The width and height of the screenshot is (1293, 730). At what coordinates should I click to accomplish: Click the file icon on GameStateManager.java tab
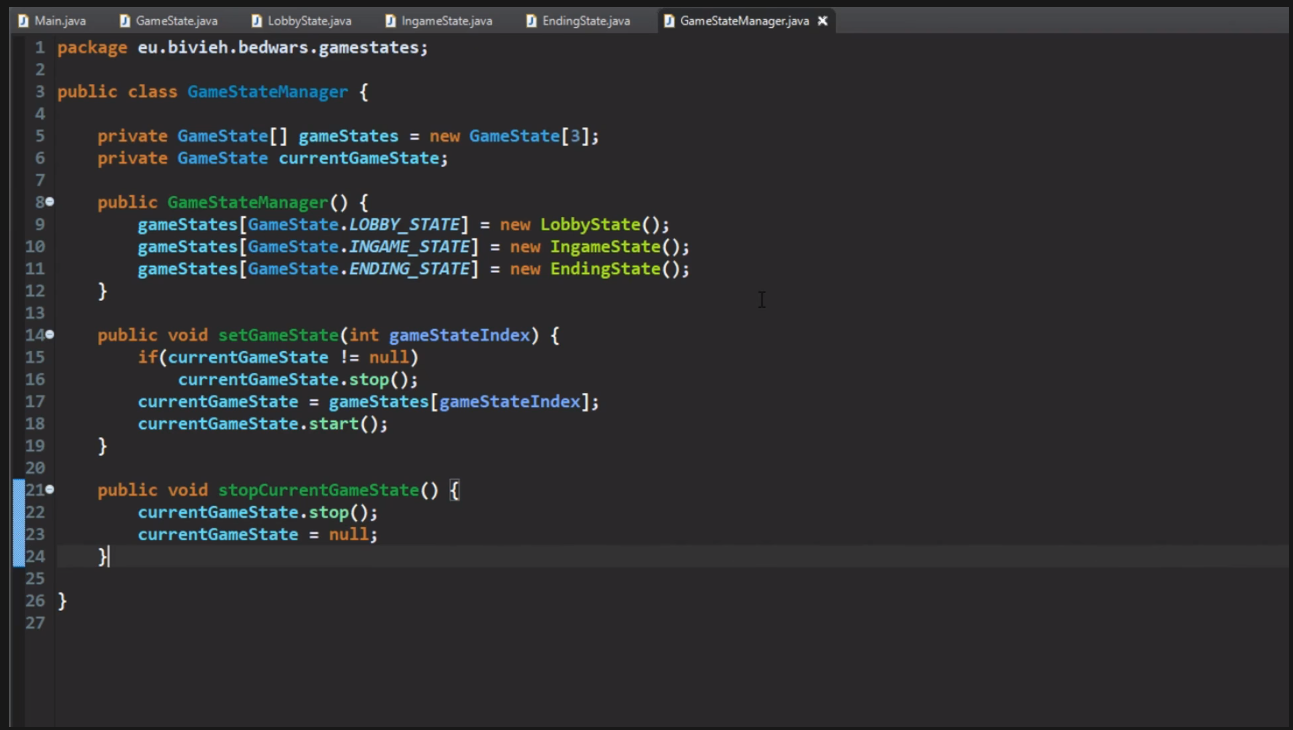[x=669, y=21]
